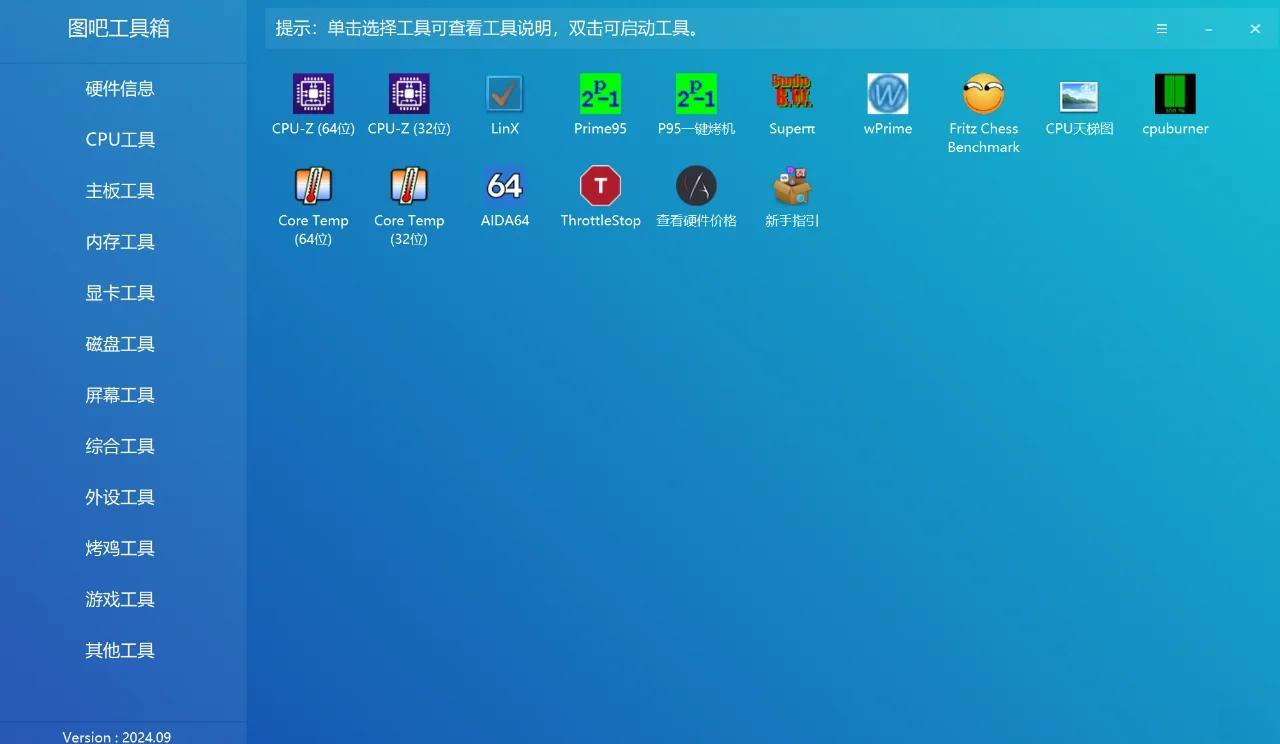1280x744 pixels.
Task: Open the CPU天梯图 image icon
Action: [1079, 96]
